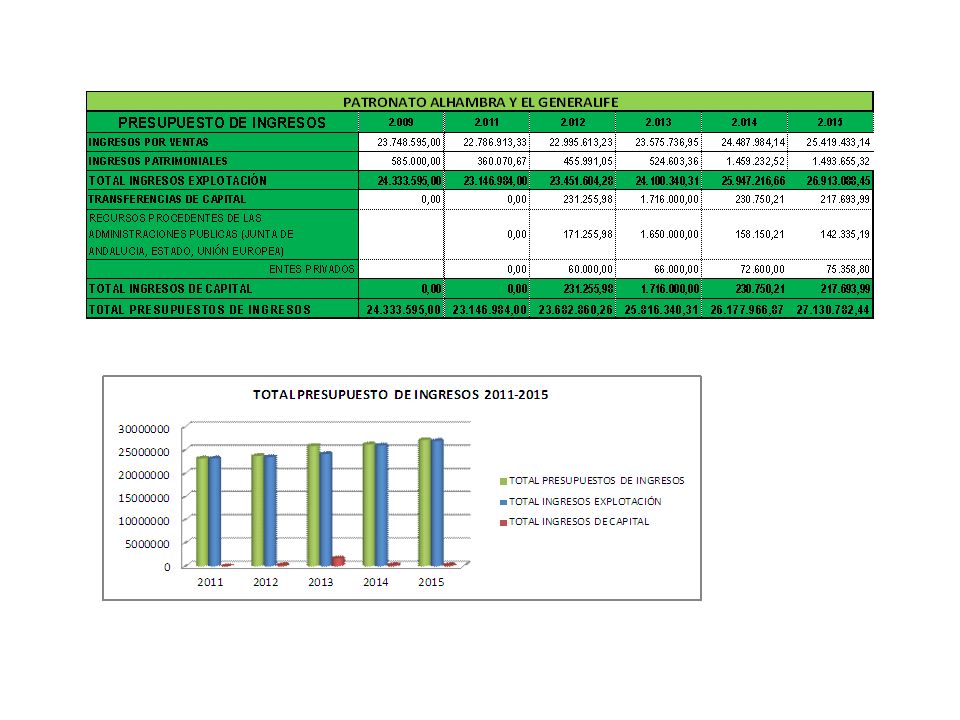Select the INGRESOS POR VENTAS row label
The width and height of the screenshot is (960, 720).
point(149,142)
